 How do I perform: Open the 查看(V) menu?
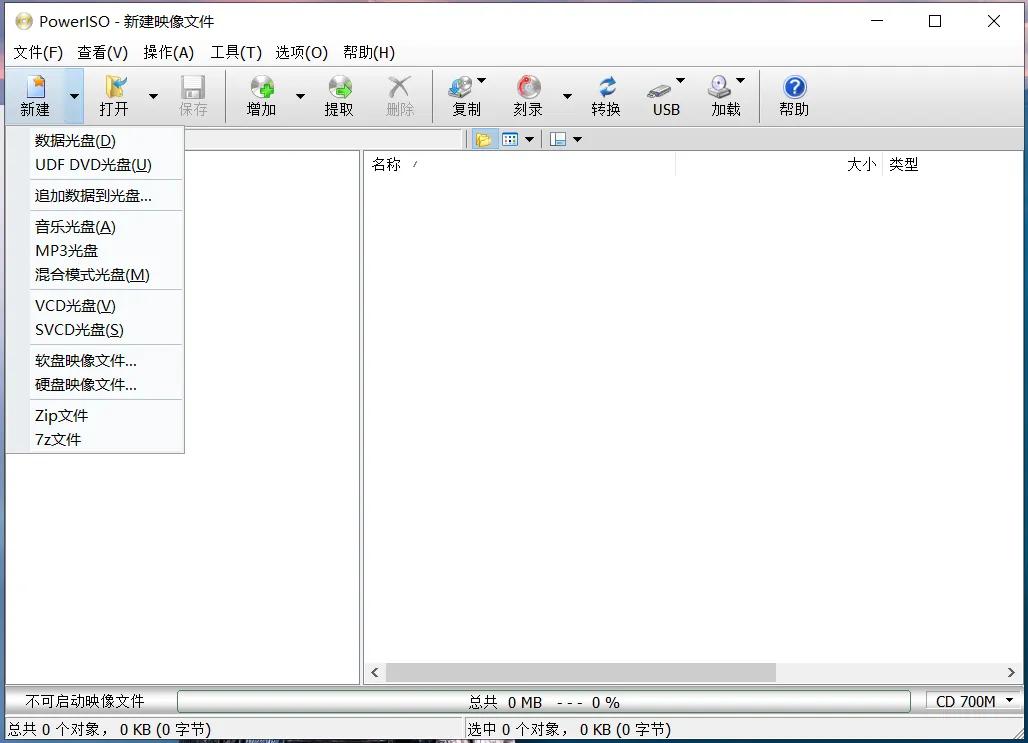(102, 52)
